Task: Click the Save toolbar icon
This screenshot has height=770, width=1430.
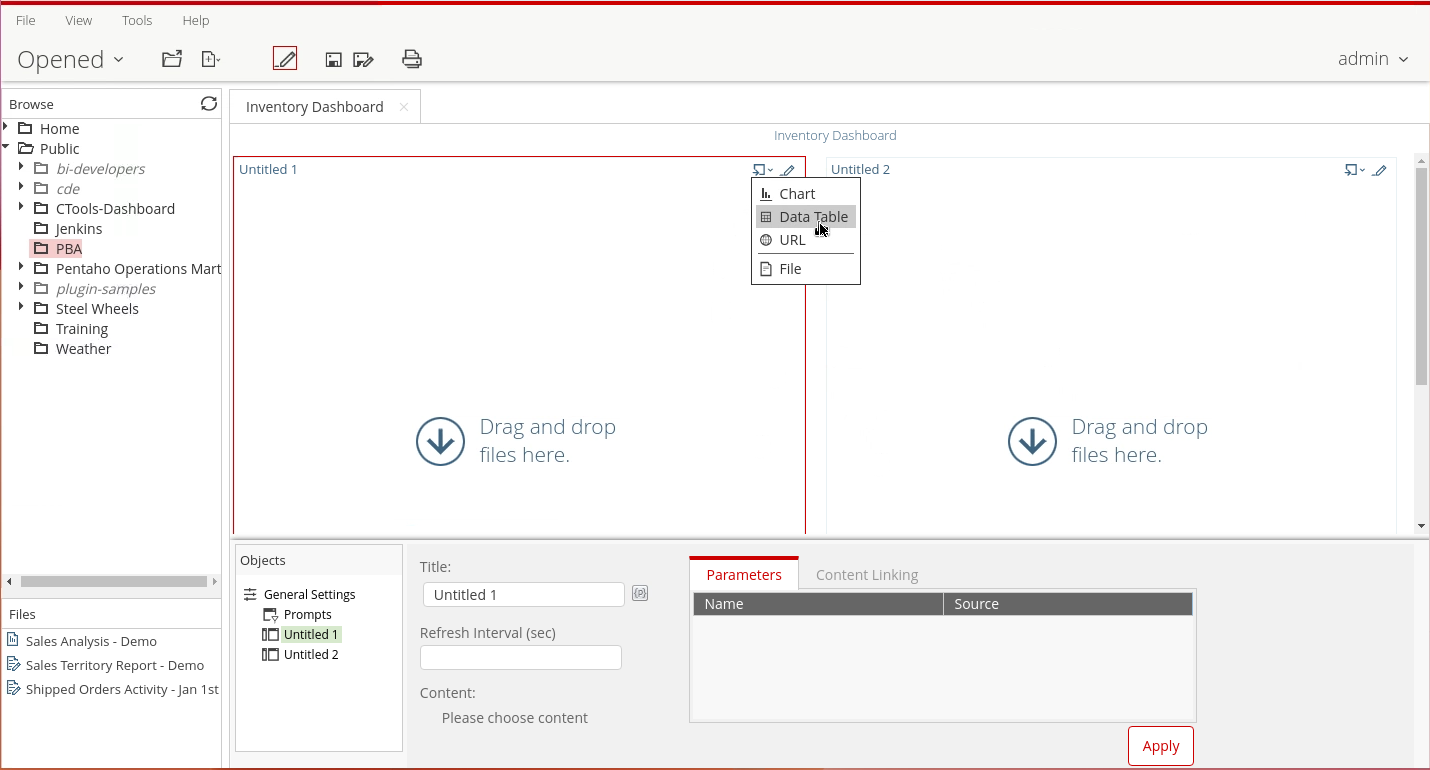Action: pos(334,60)
